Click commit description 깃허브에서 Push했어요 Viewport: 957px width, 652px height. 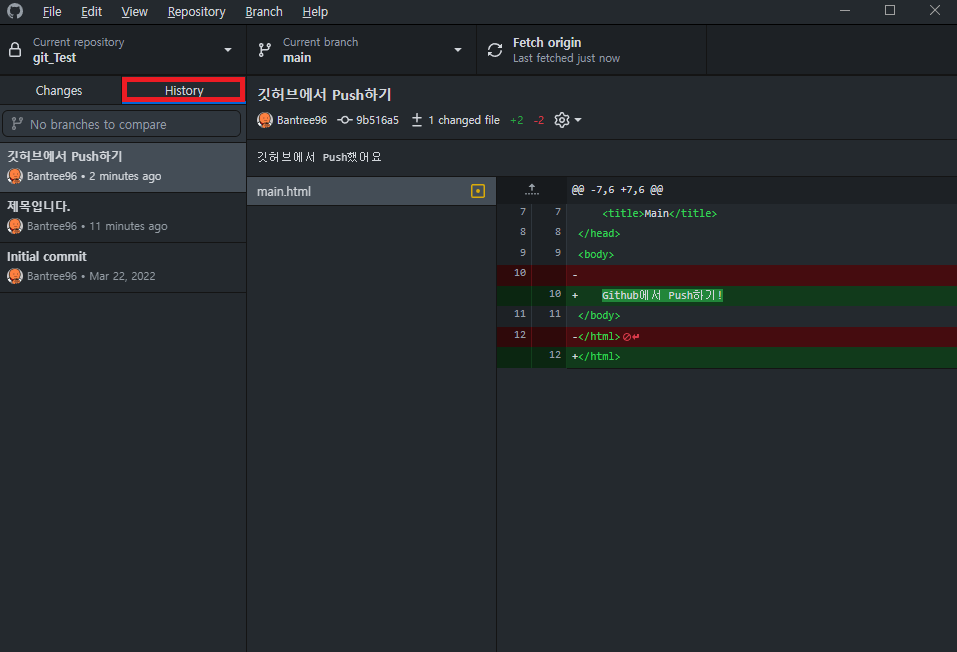(x=319, y=157)
